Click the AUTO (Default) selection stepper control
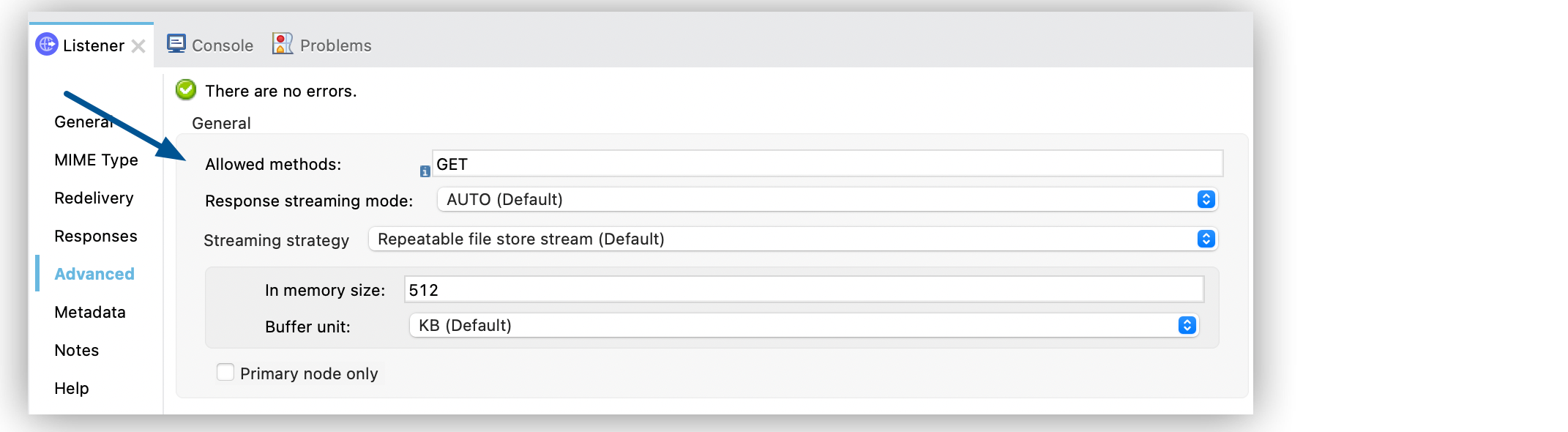1568x432 pixels. coord(1206,199)
